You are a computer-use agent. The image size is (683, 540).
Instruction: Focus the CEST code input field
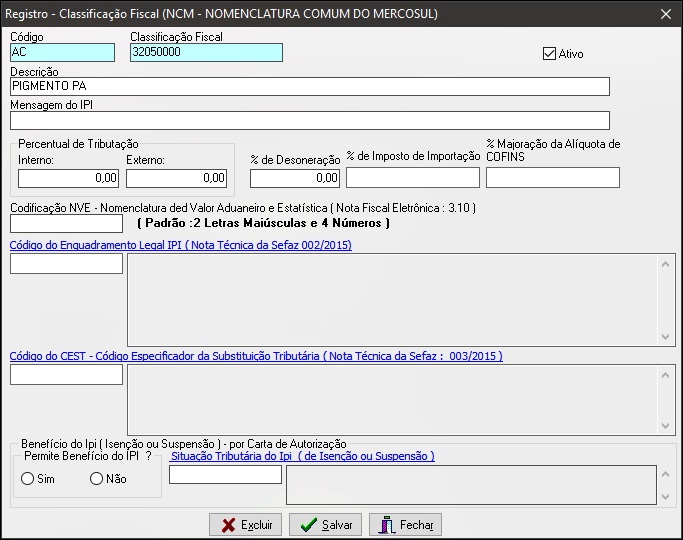coord(66,375)
